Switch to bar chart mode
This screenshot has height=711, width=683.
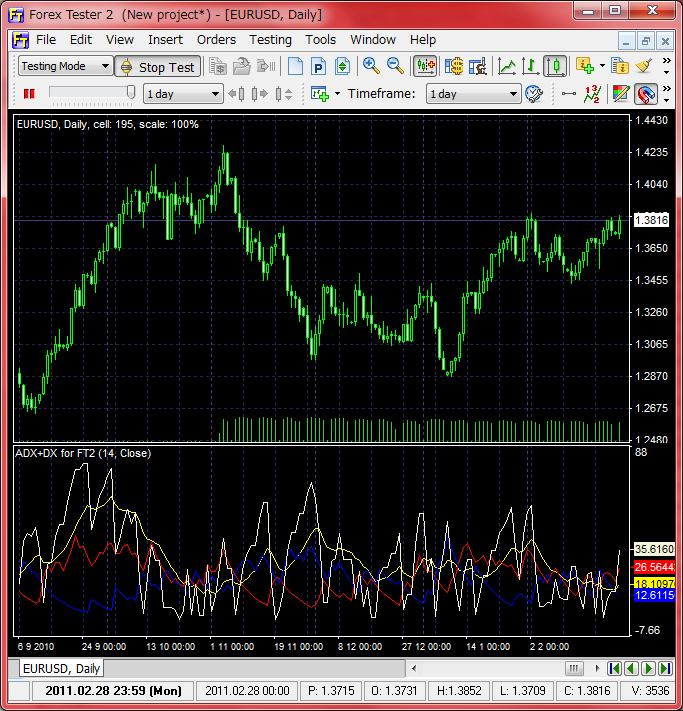[x=530, y=67]
